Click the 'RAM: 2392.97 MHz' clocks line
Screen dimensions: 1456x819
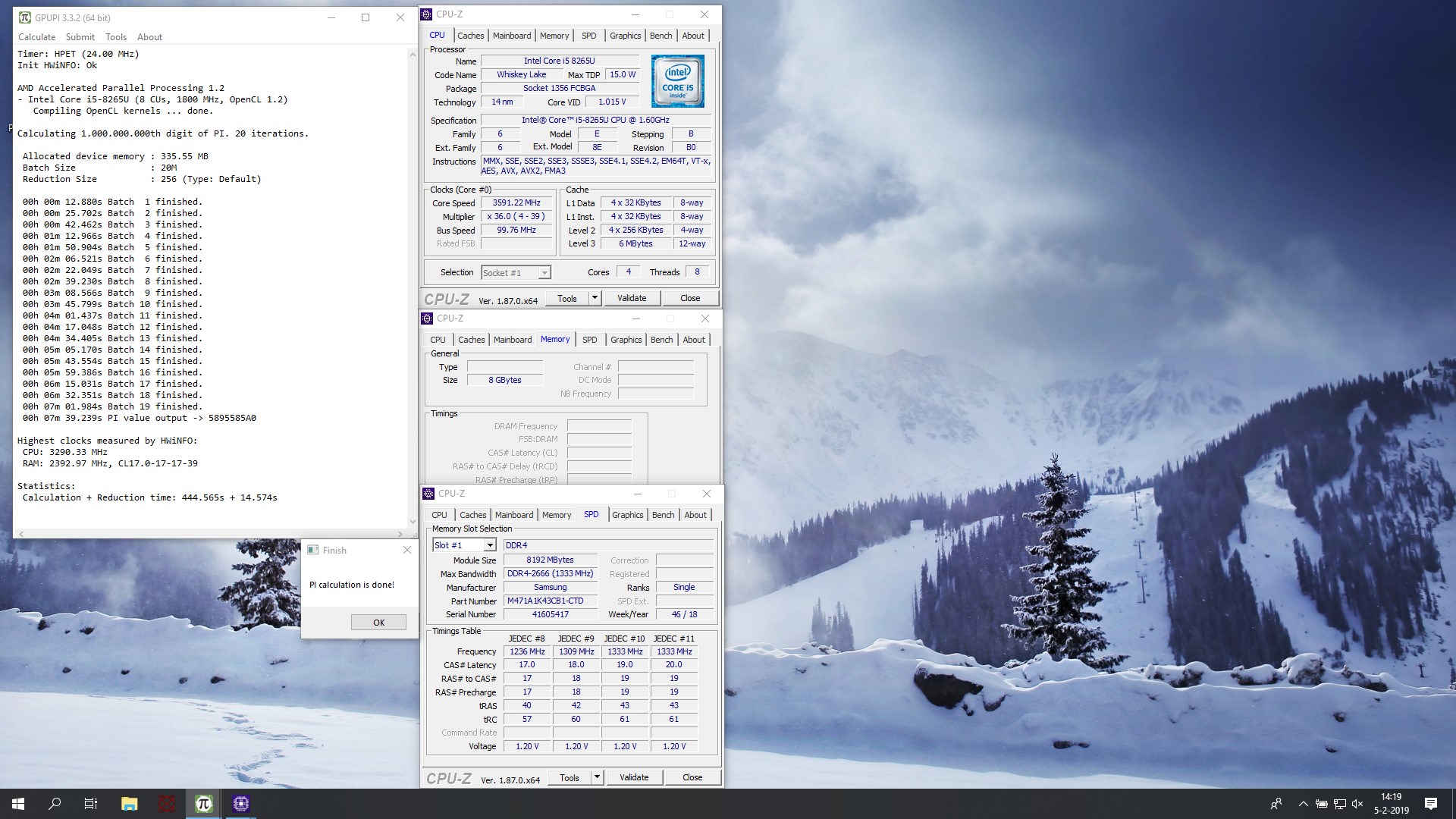point(110,463)
